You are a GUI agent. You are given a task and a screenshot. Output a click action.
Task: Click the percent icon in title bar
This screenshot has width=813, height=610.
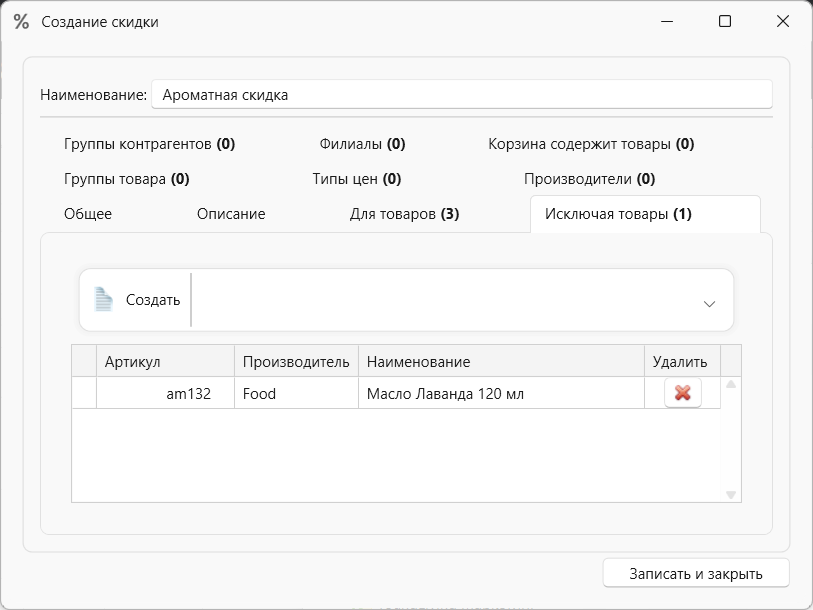[21, 21]
